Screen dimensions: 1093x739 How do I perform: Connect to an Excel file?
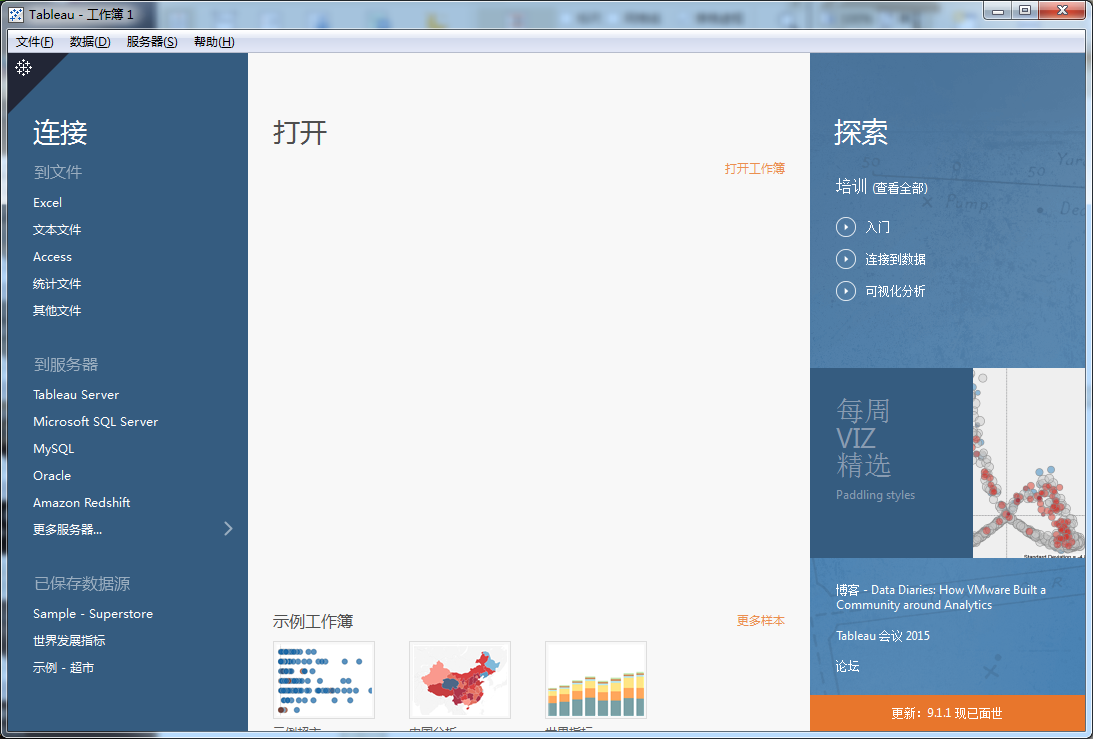[x=47, y=203]
